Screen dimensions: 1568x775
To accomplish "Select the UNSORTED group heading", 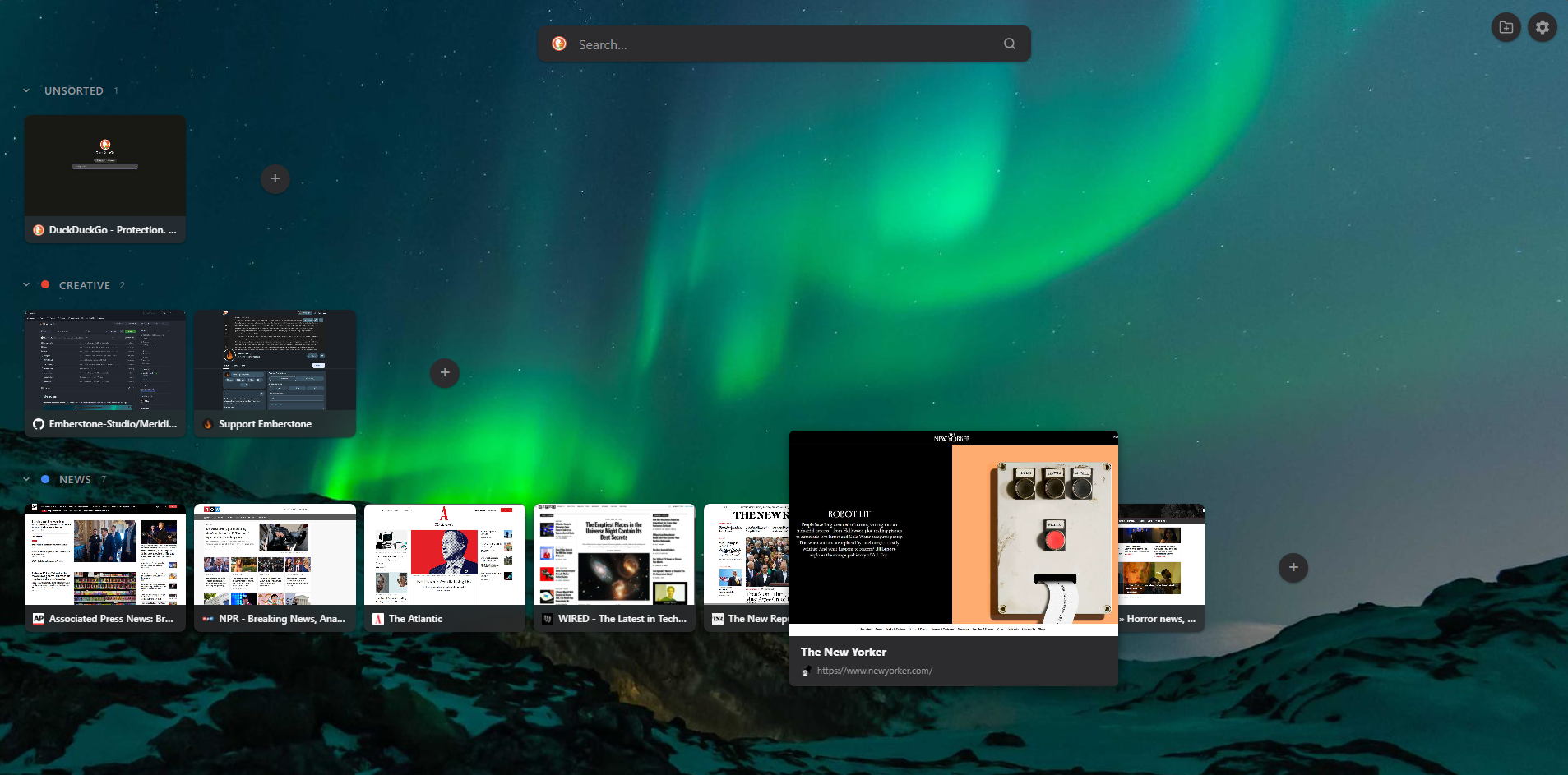I will coord(74,90).
